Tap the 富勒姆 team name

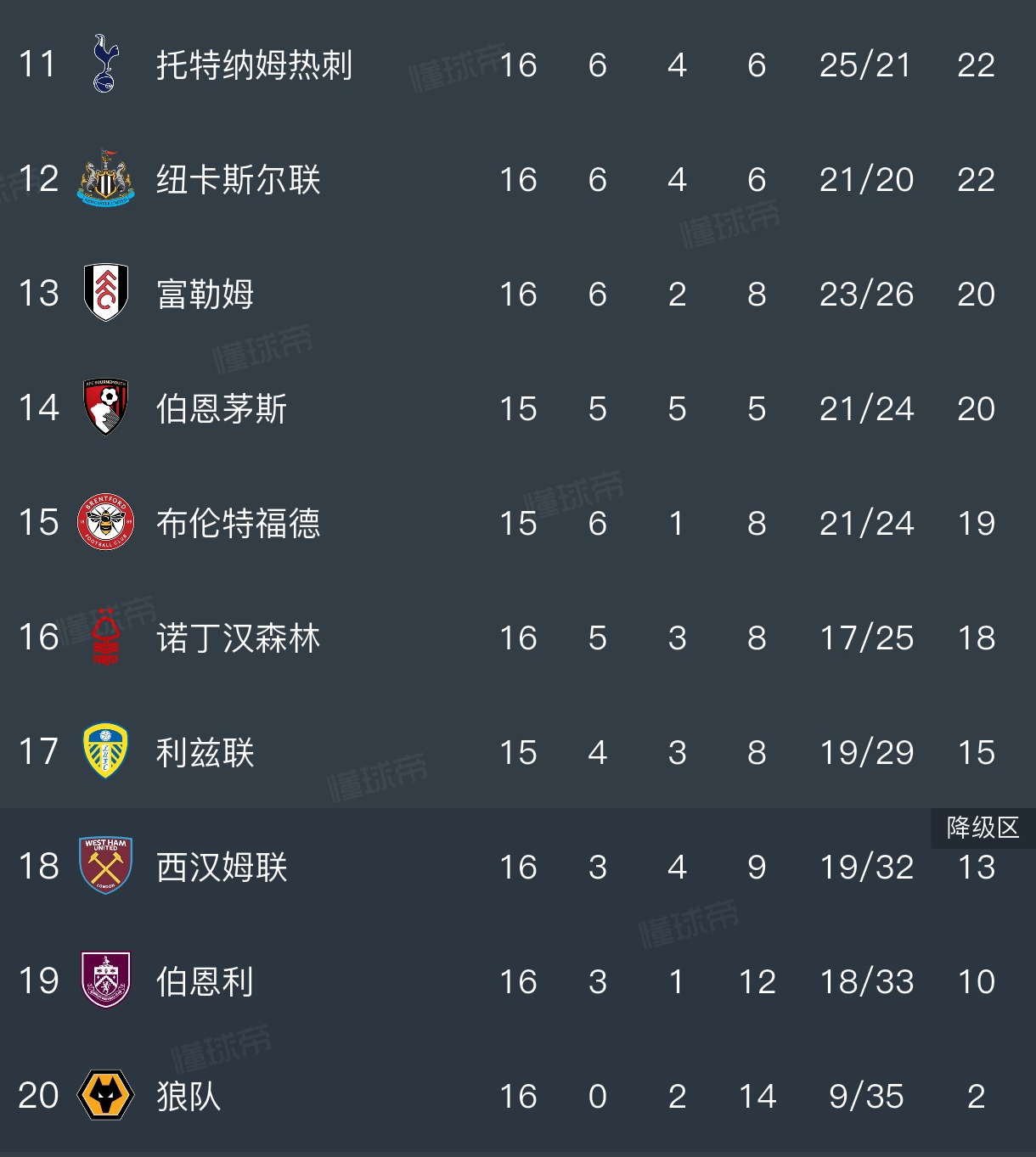[x=205, y=295]
